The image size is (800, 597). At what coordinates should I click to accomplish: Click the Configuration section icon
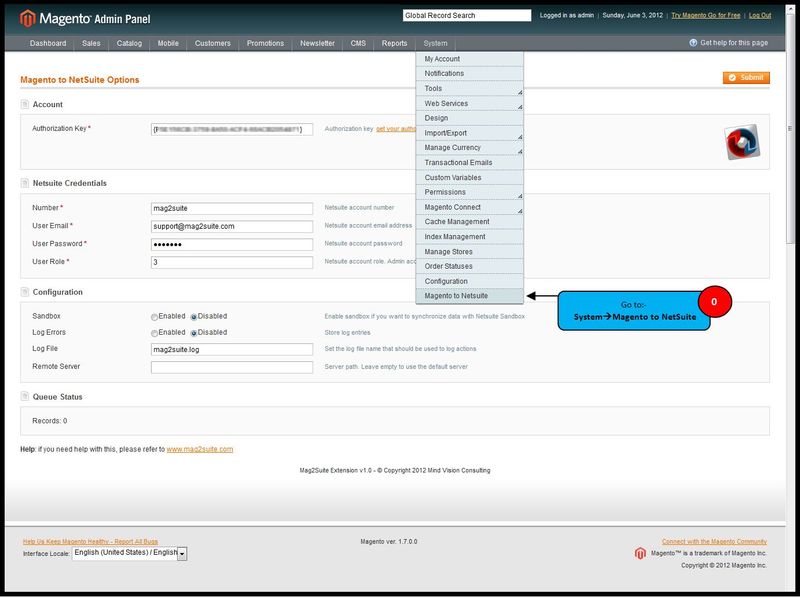(24, 292)
